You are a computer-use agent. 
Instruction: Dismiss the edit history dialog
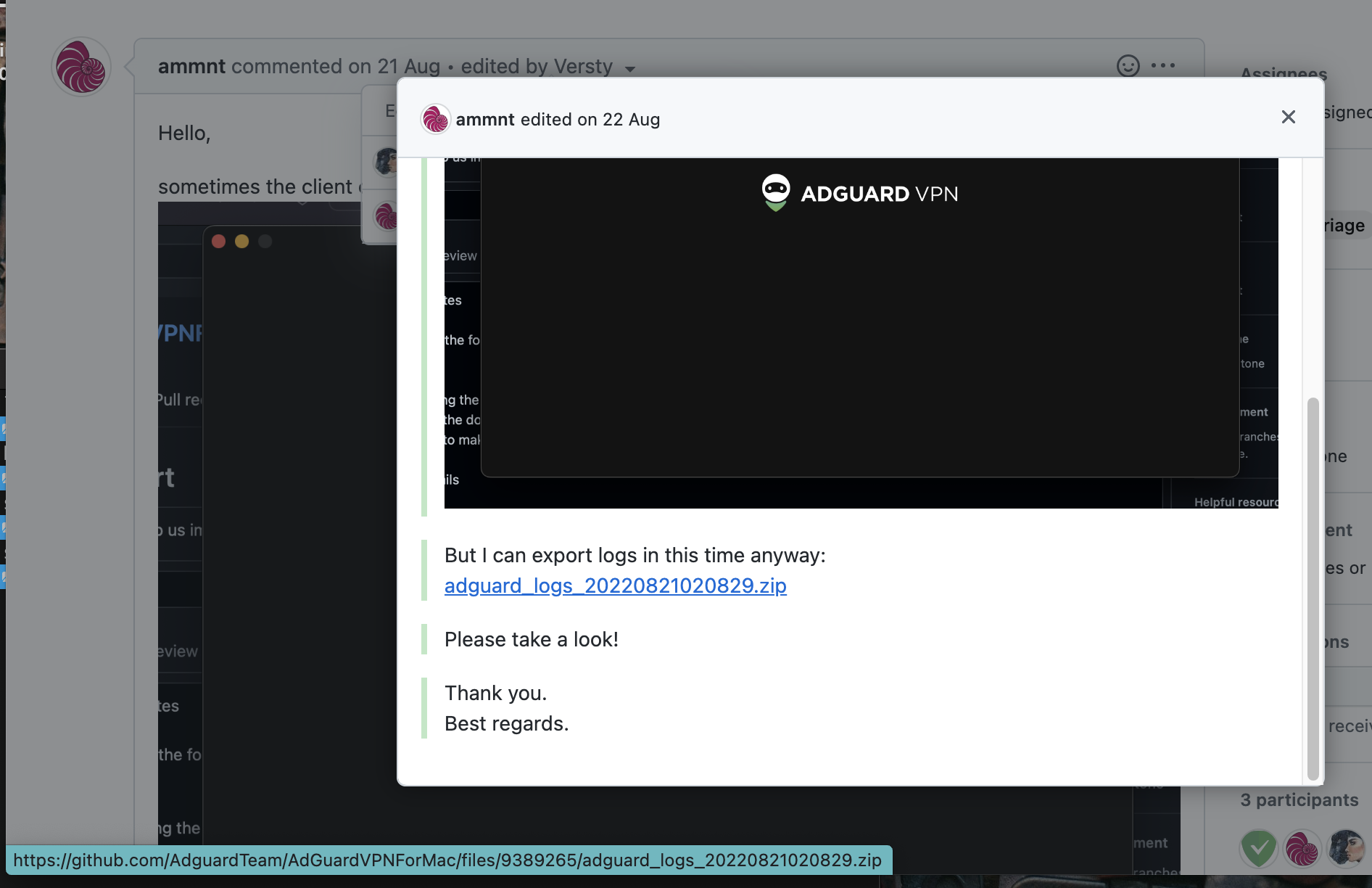click(1288, 117)
